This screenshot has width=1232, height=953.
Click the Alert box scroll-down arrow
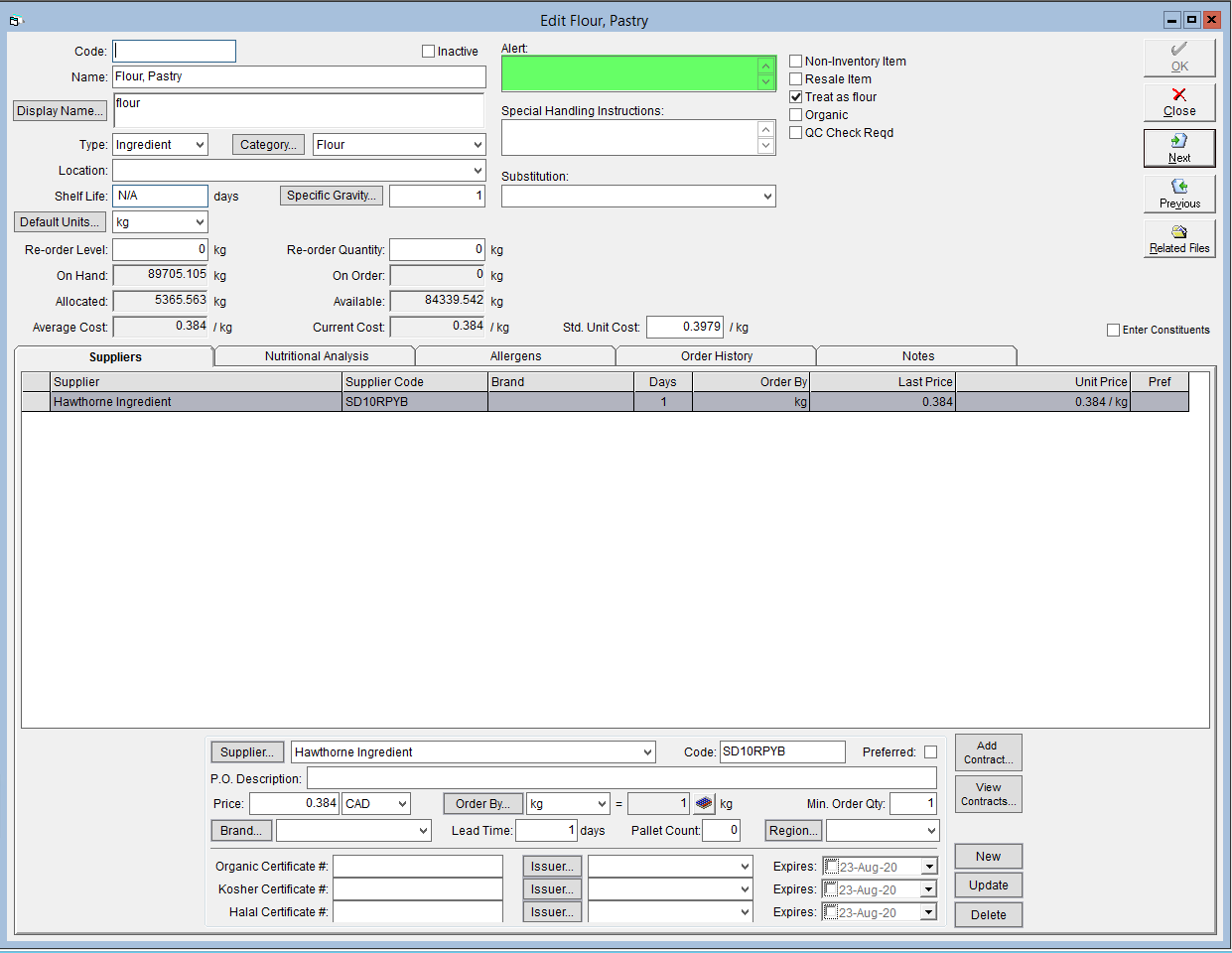(x=765, y=82)
